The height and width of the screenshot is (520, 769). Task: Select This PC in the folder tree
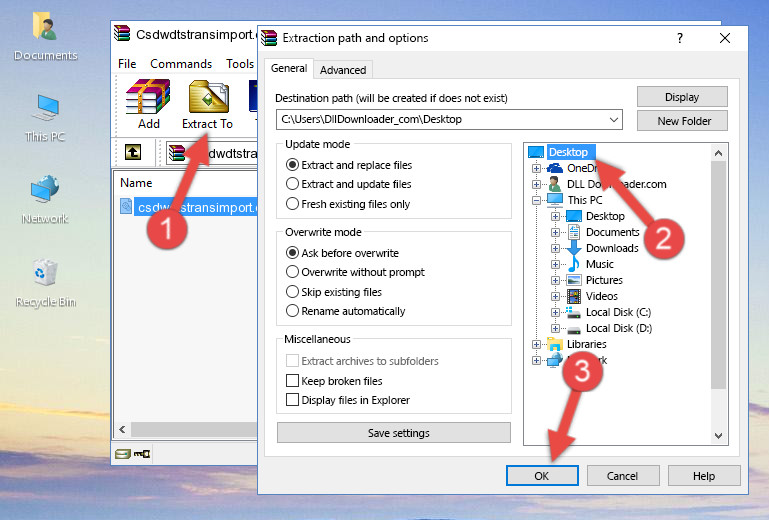click(585, 200)
